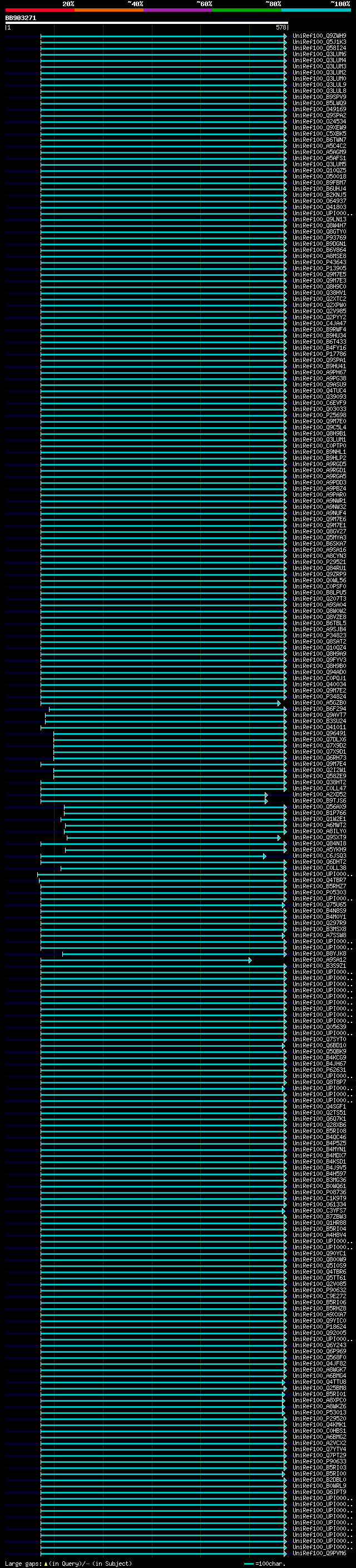Select the UniRef100_Q6Y243 label
This screenshot has height=1568, width=356.
(319, 1345)
